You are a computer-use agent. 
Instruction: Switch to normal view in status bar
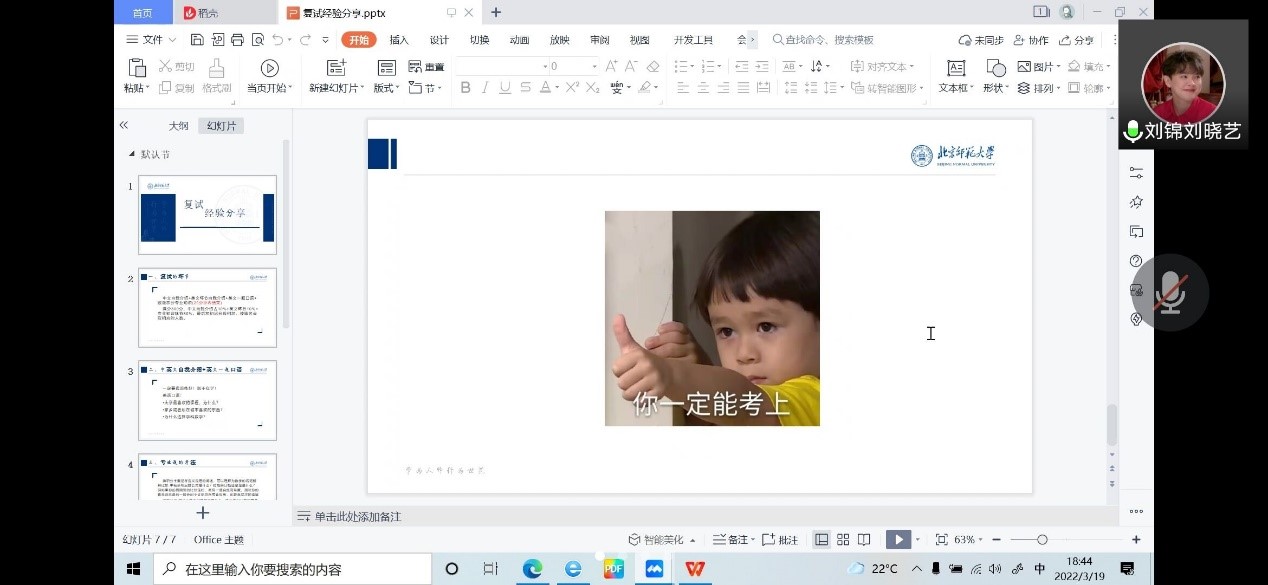click(821, 540)
